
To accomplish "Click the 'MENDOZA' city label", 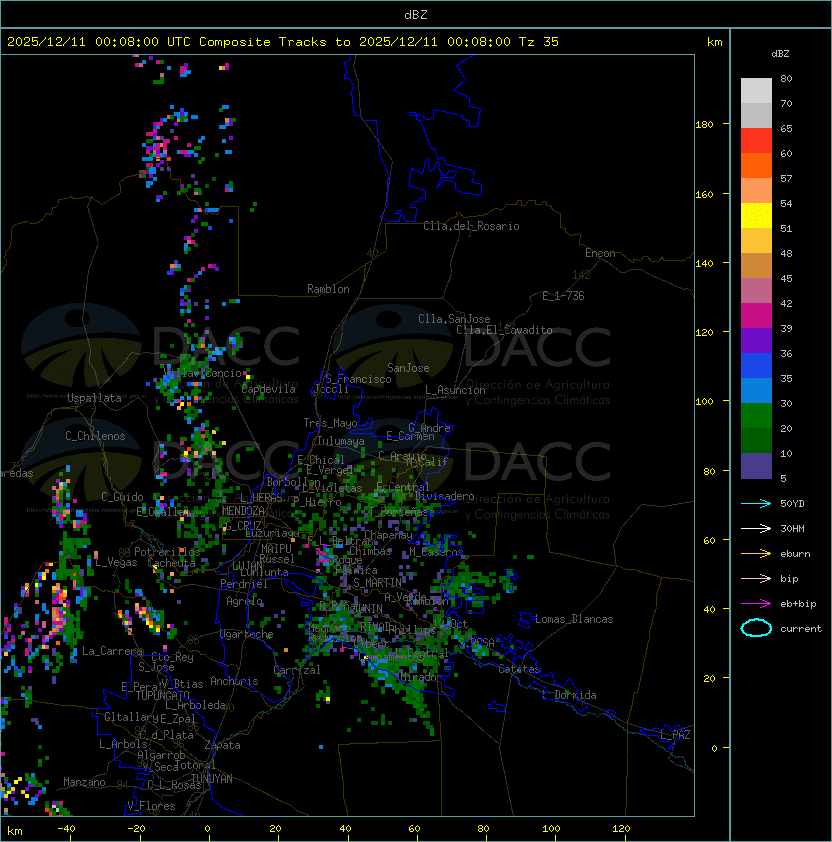I will [243, 511].
